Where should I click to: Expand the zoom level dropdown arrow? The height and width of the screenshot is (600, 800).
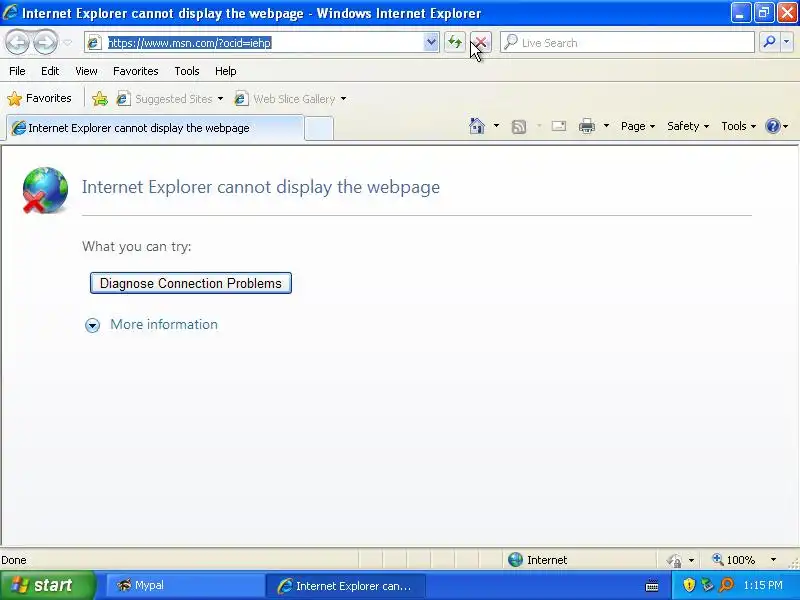(773, 560)
